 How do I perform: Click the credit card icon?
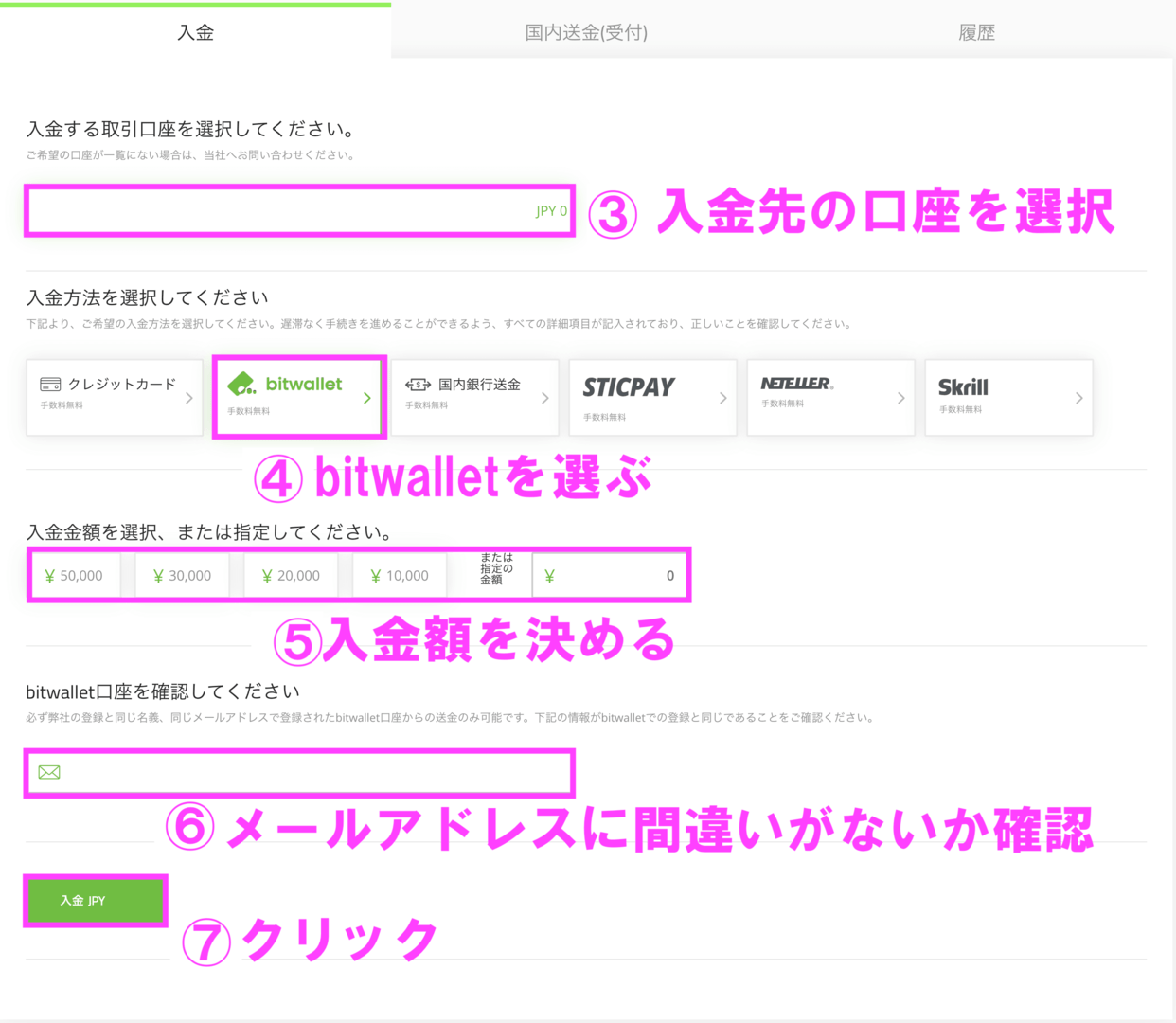[x=50, y=385]
